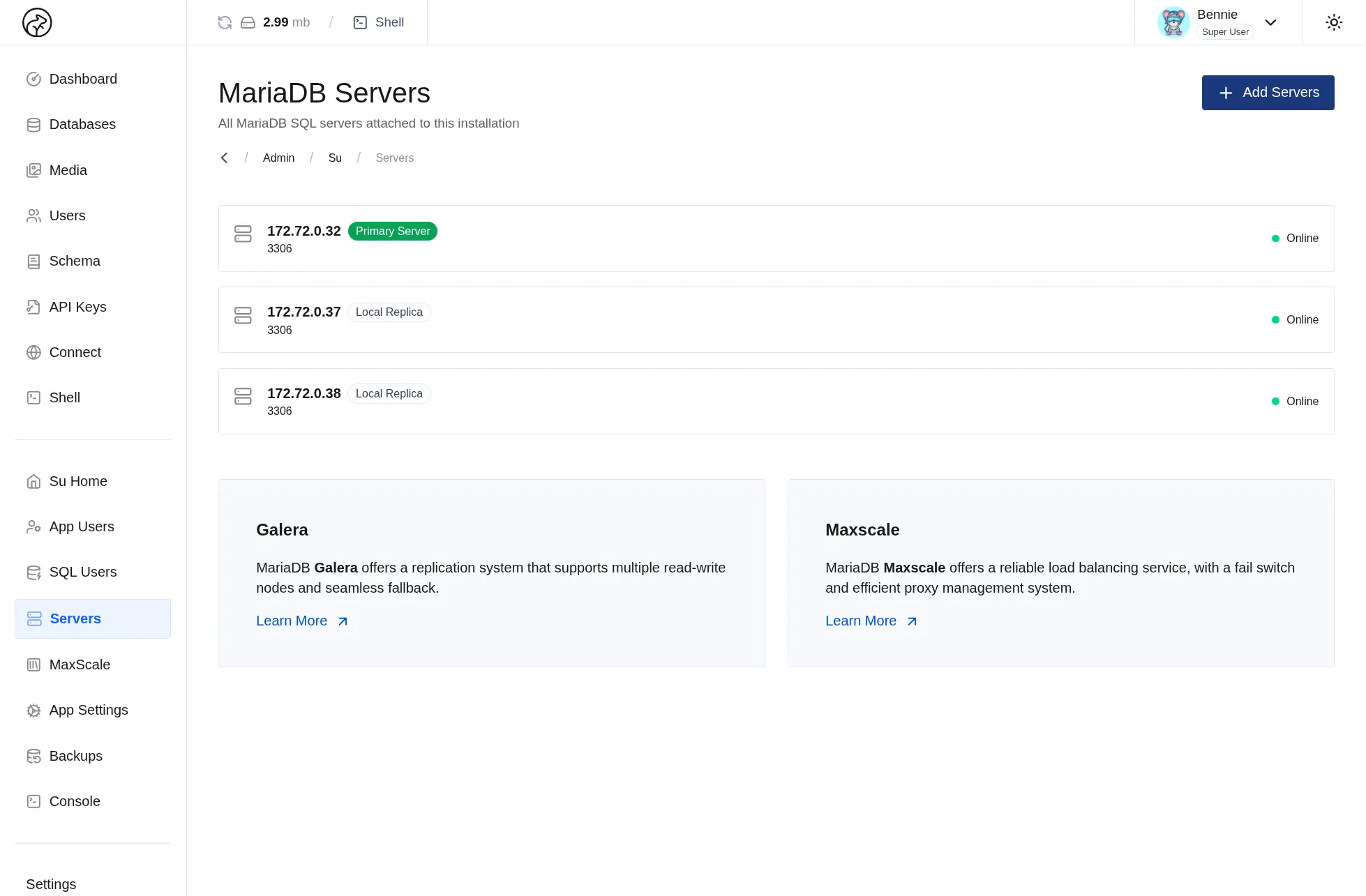Click port 3306 under 172.72.0.32
Image resolution: width=1366 pixels, height=896 pixels.
pyautogui.click(x=280, y=249)
